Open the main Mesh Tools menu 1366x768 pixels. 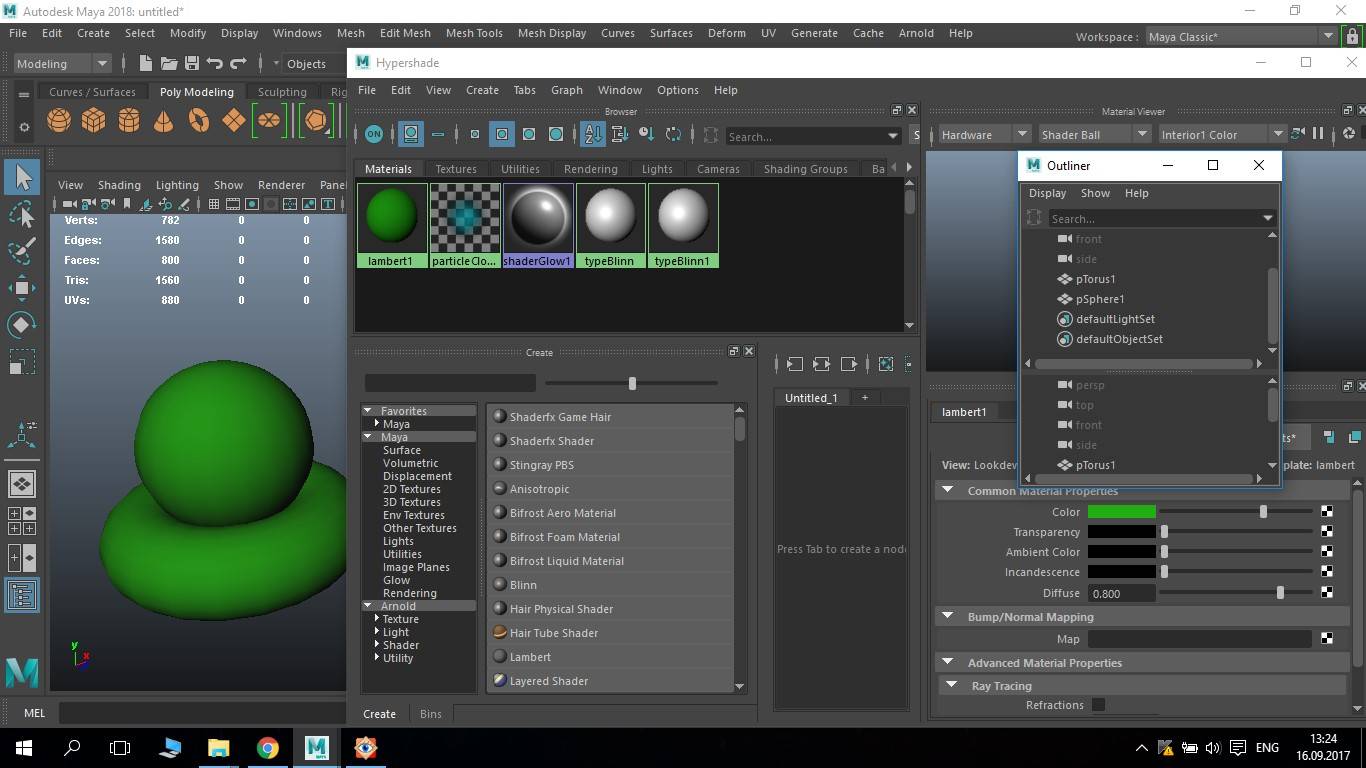click(474, 33)
